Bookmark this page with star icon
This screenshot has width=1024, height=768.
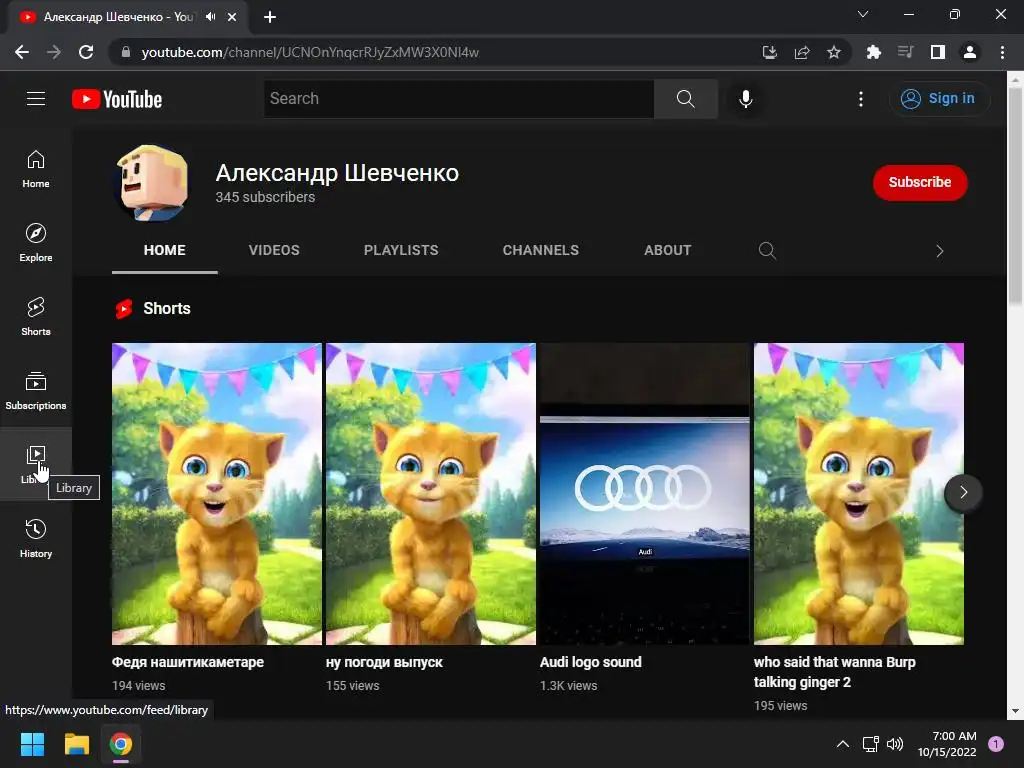coord(834,52)
